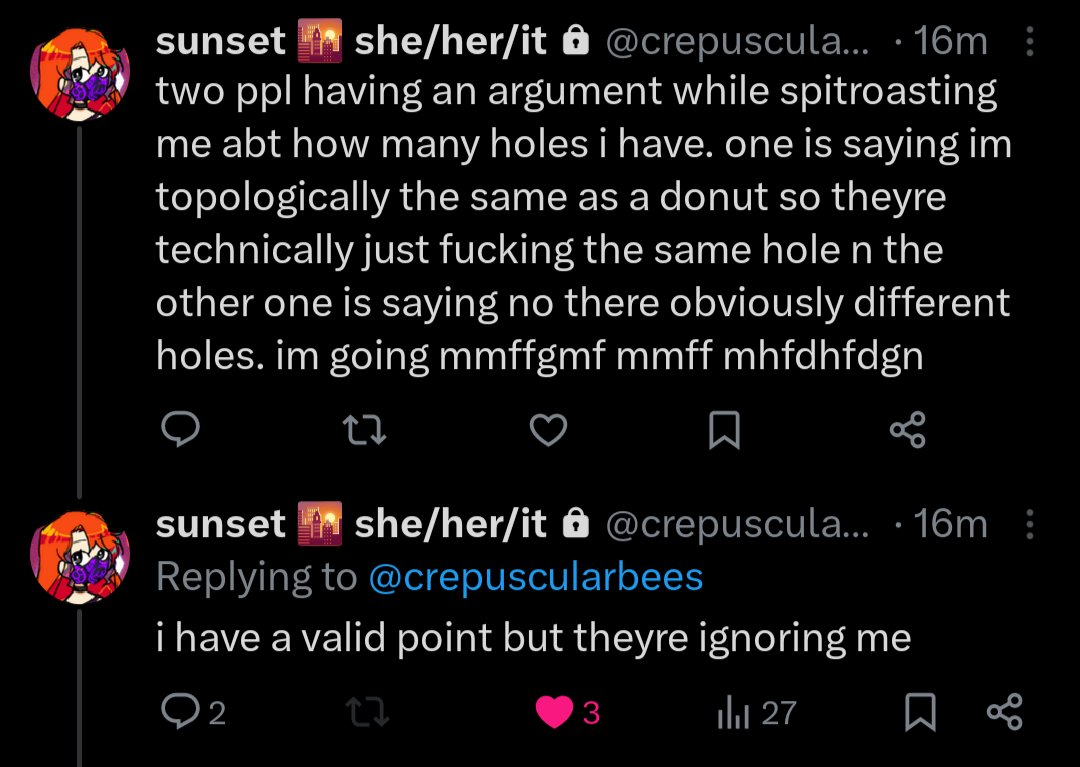The height and width of the screenshot is (767, 1080).
Task: Share the reply tweet
Action: pyautogui.click(x=1004, y=712)
